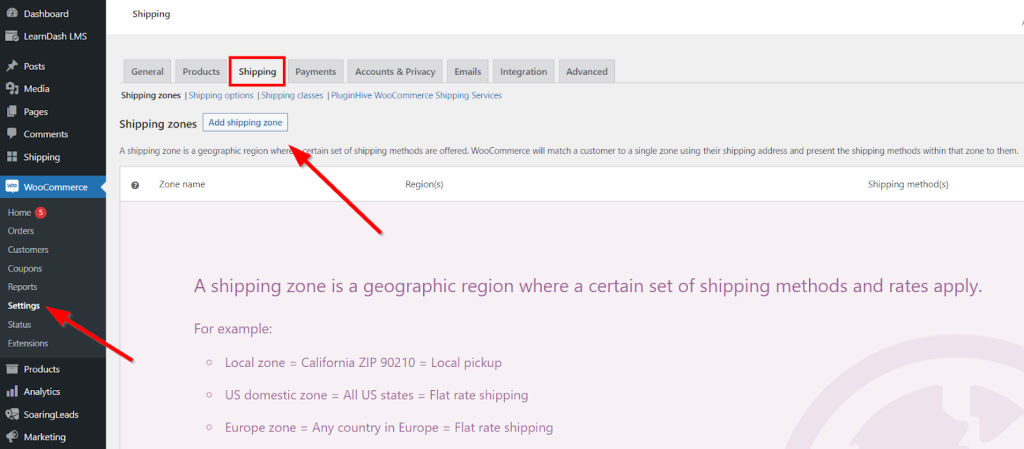Open the Payments tab

coord(315,72)
